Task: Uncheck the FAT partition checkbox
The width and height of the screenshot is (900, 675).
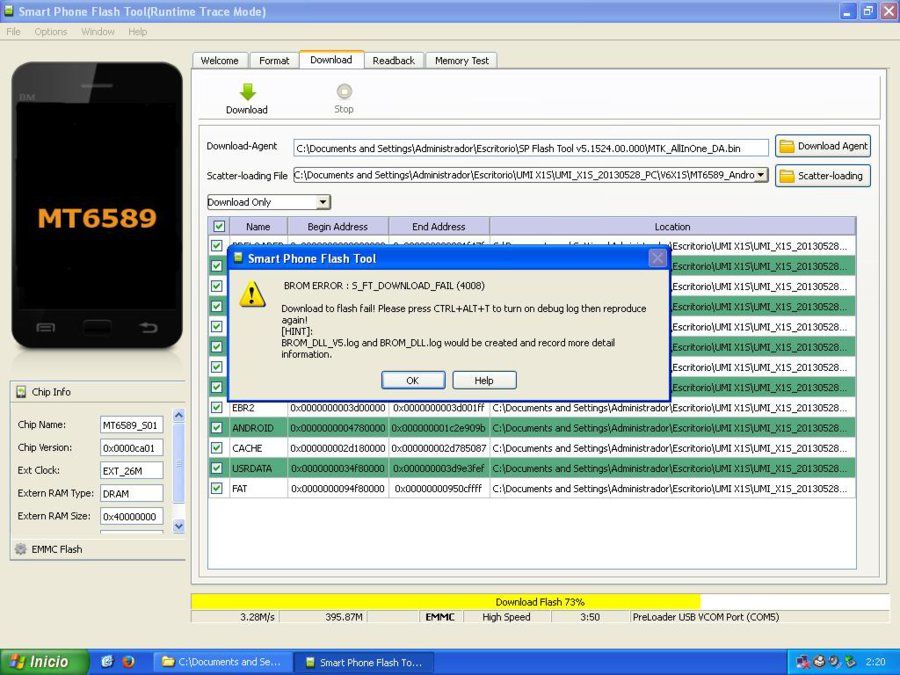Action: pos(216,488)
